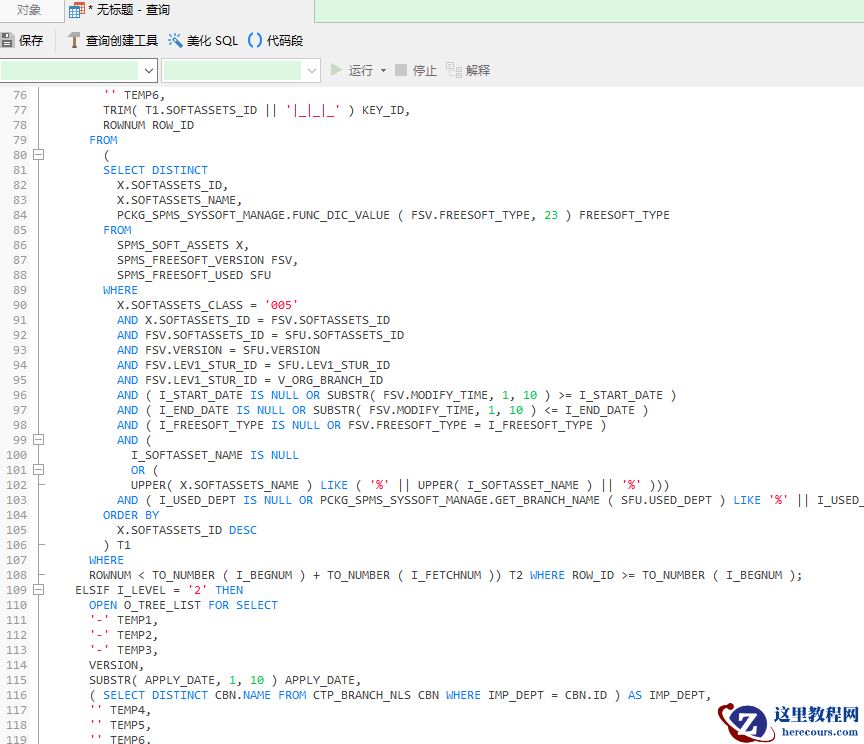Click SPMS_SOFT_ASSETS X on line 86
Viewport: 864px width, 744px height.
click(x=180, y=245)
